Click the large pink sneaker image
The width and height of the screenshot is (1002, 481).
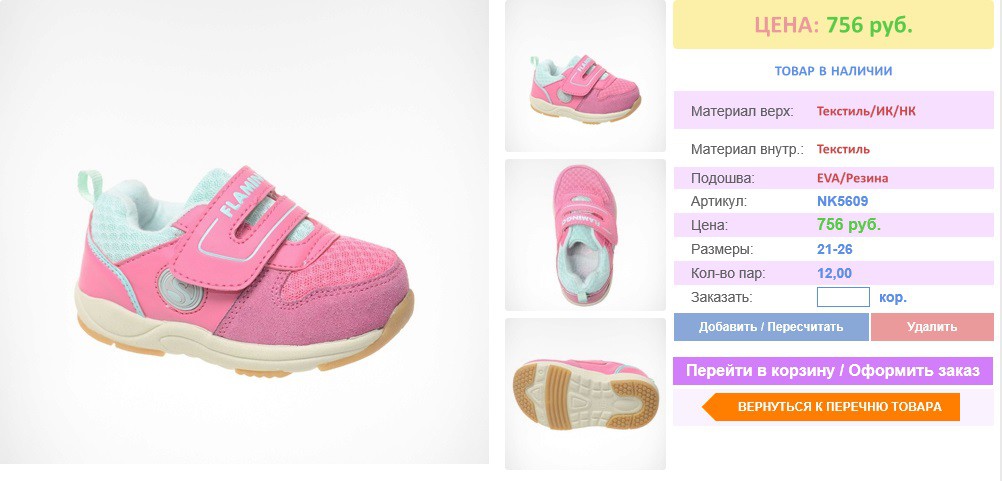point(245,232)
